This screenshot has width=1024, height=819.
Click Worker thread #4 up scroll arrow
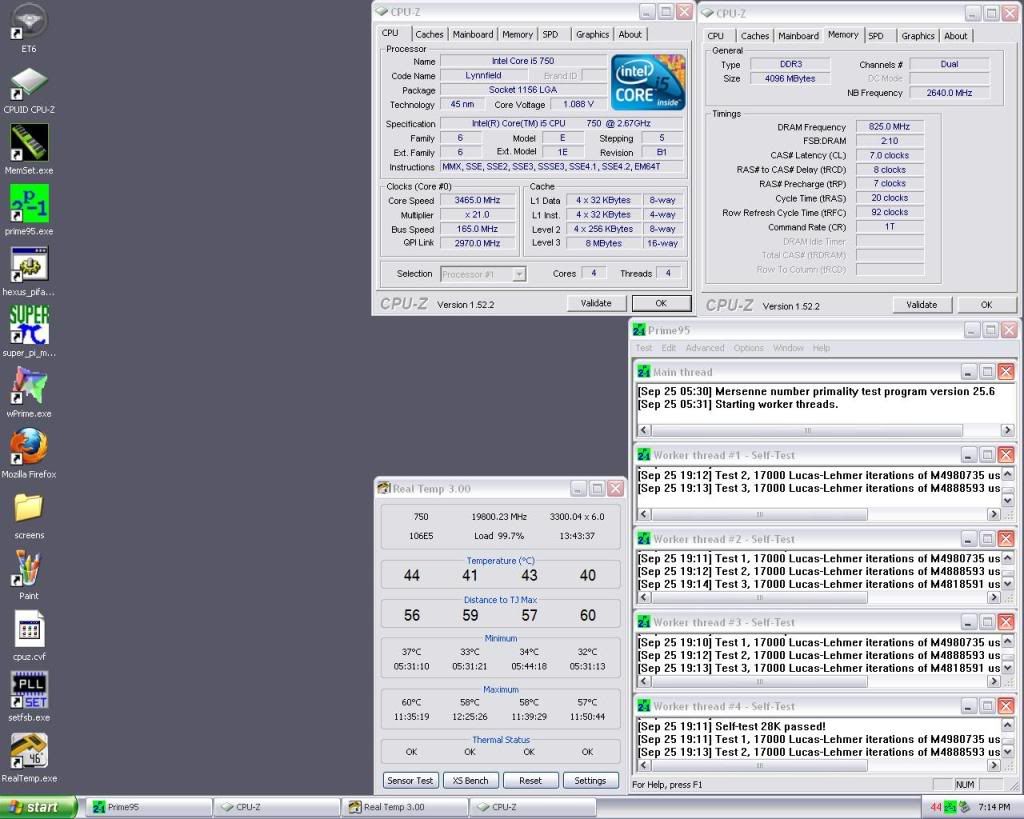pyautogui.click(x=1007, y=726)
